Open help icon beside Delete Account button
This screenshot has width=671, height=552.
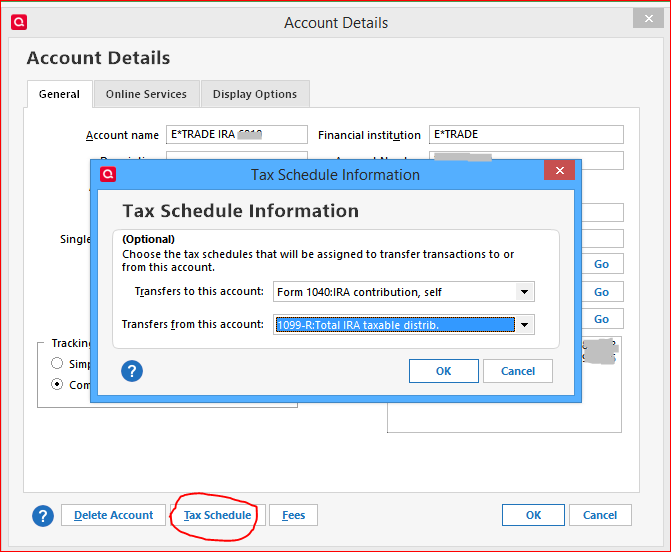[43, 516]
